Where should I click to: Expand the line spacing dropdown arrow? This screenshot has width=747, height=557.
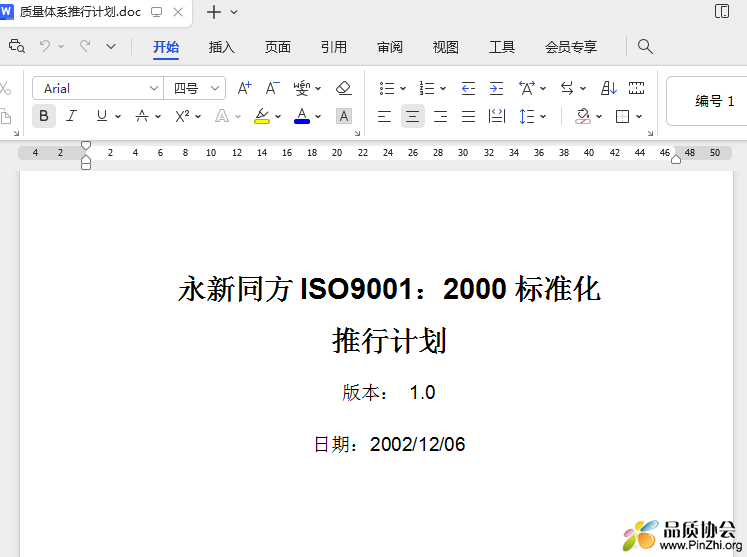point(543,117)
